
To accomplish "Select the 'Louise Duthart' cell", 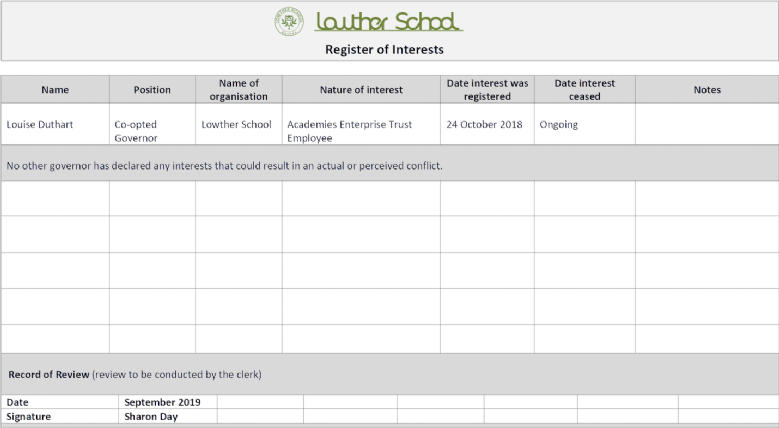I will tap(55, 124).
